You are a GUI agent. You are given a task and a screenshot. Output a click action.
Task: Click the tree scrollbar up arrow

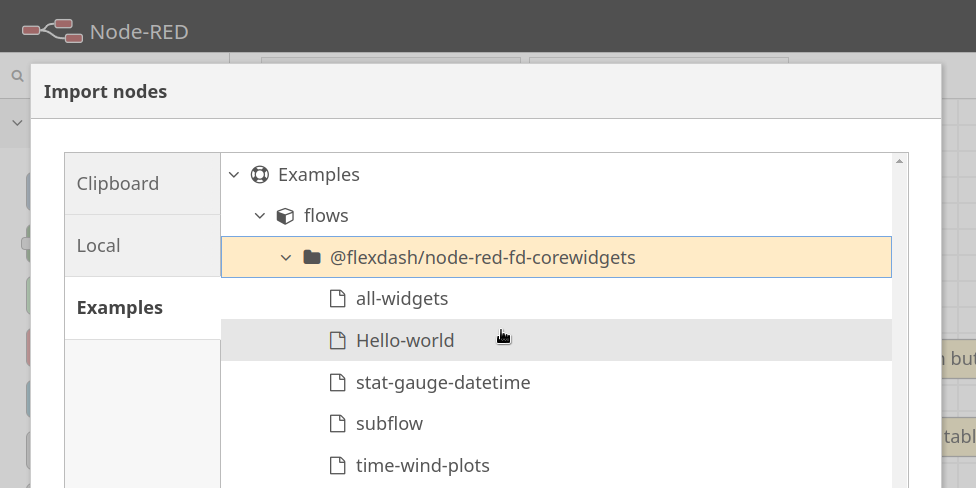[x=899, y=161]
